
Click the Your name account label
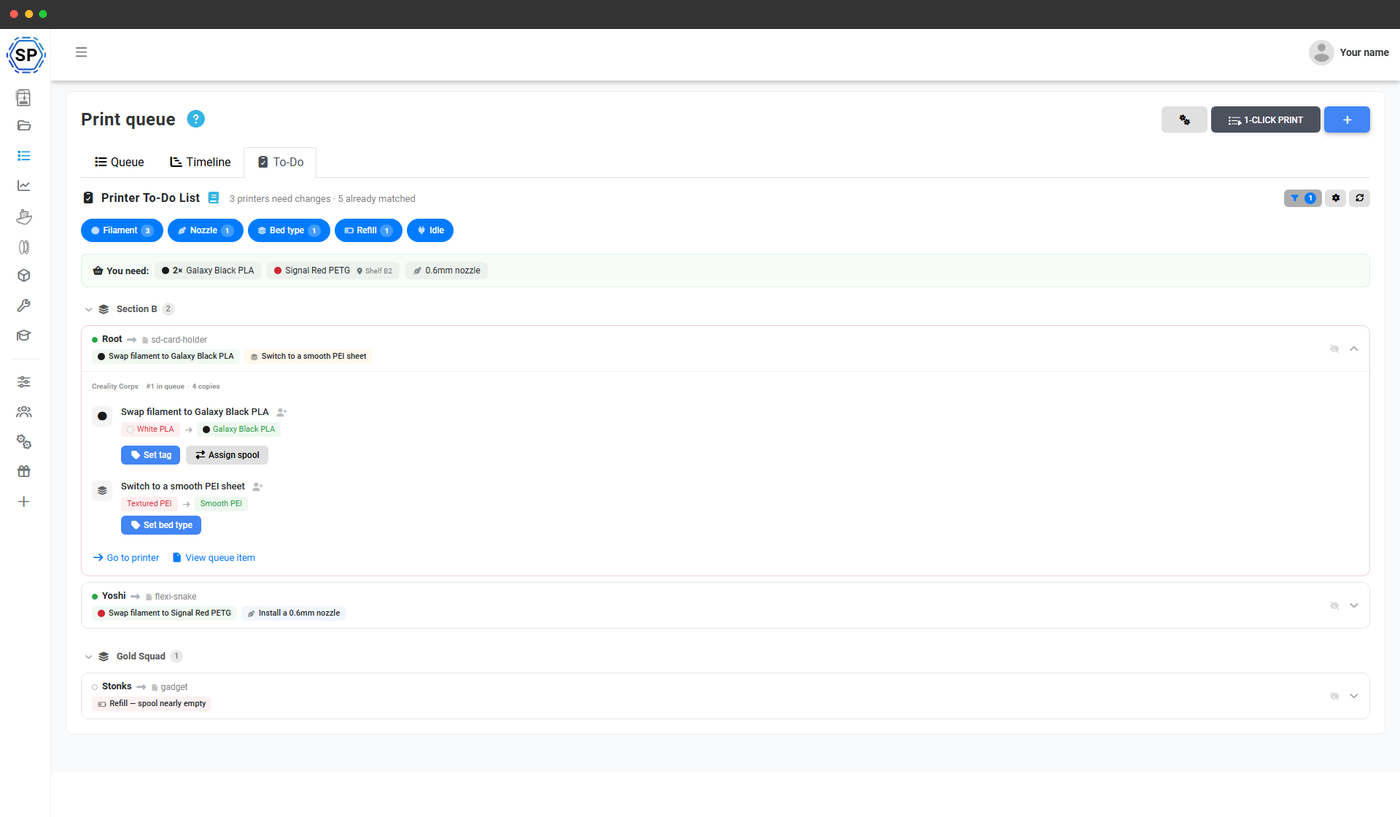tap(1364, 53)
